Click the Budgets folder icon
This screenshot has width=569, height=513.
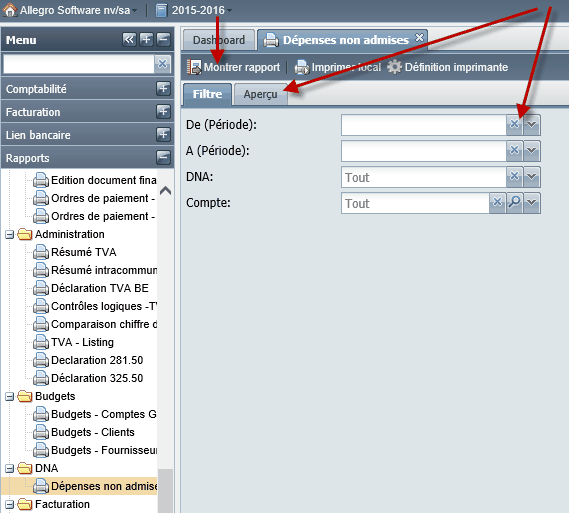[x=25, y=396]
